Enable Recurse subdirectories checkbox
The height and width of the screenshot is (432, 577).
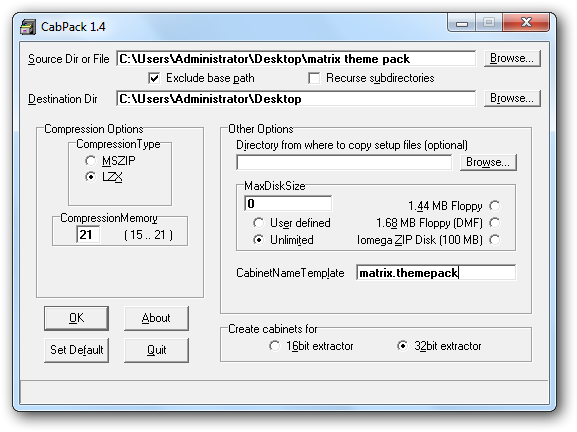314,78
